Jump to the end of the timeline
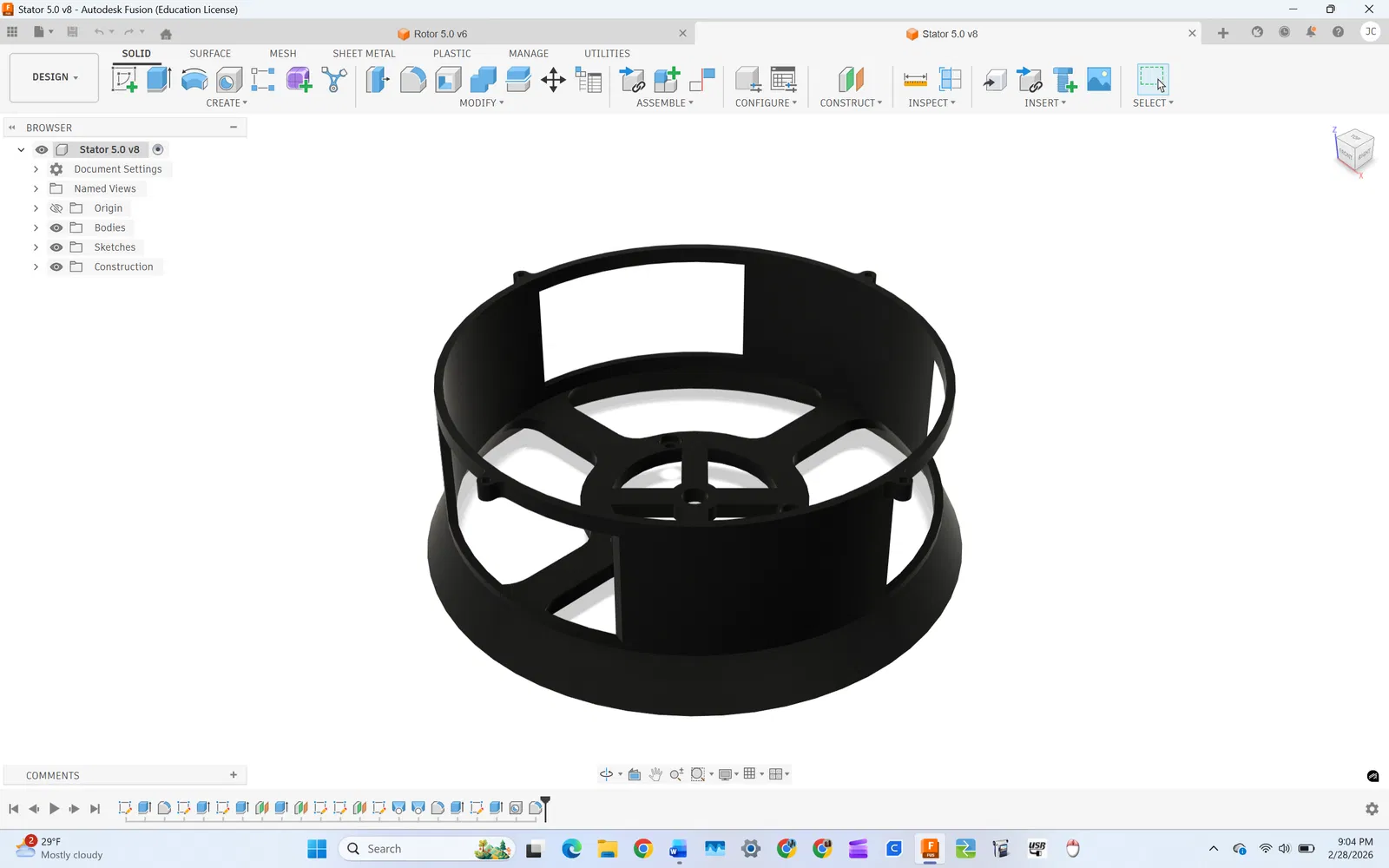The image size is (1389, 868). point(95,809)
